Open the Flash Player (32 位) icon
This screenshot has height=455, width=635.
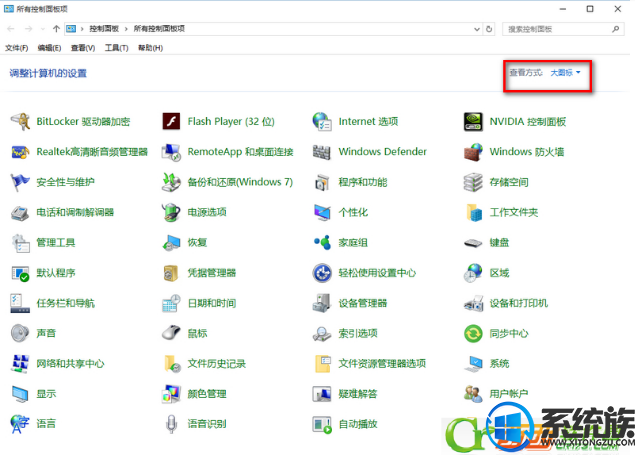click(171, 121)
